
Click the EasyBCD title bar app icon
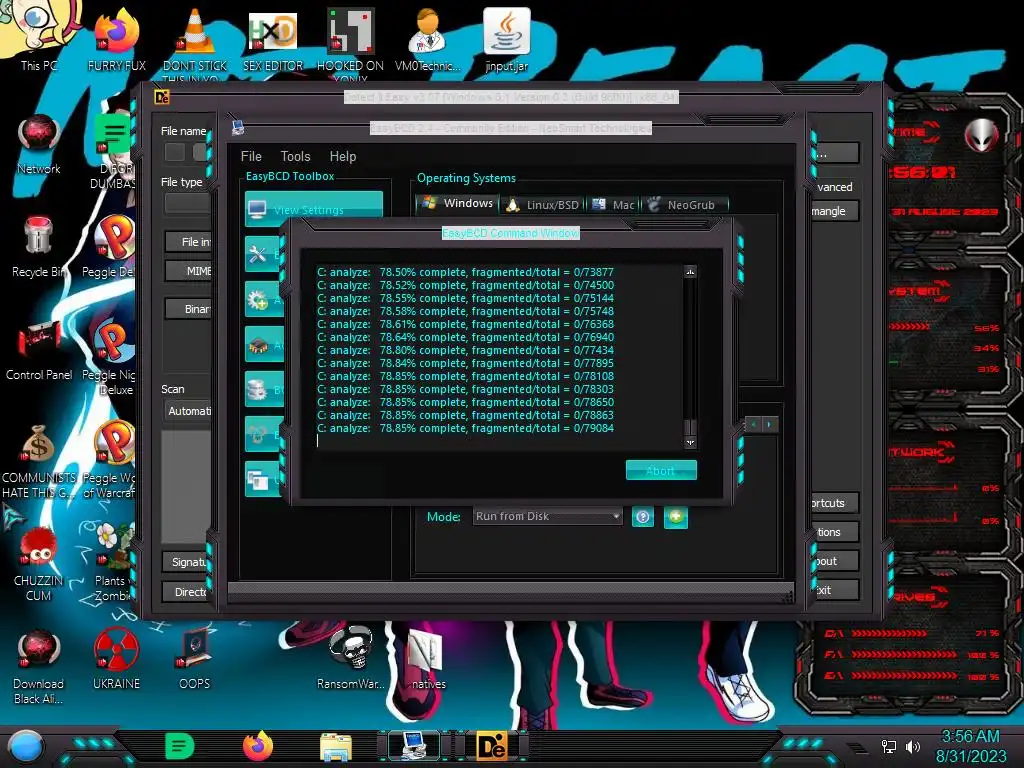(x=238, y=127)
